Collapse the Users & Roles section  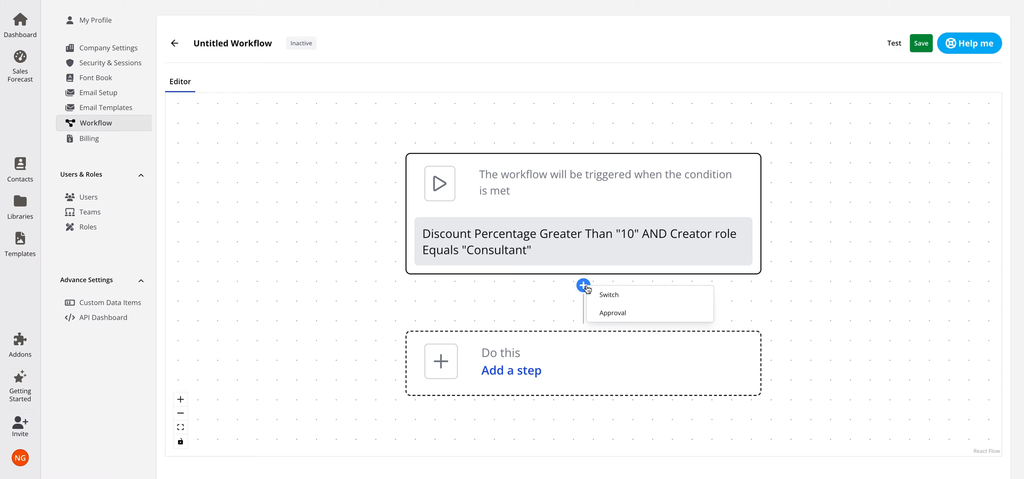click(x=140, y=175)
